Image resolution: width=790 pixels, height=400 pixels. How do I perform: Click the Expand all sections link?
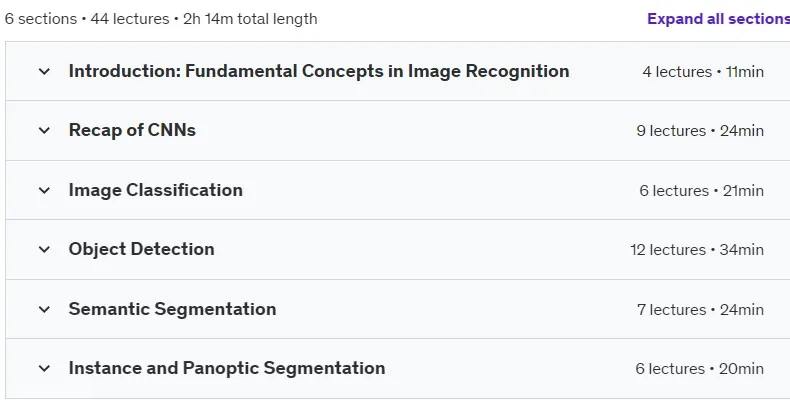pyautogui.click(x=718, y=19)
